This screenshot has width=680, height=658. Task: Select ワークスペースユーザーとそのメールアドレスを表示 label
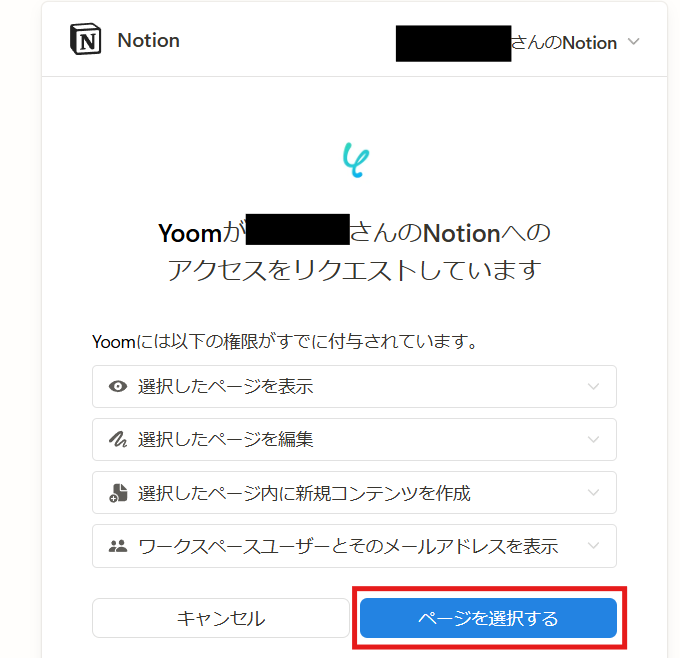point(348,546)
